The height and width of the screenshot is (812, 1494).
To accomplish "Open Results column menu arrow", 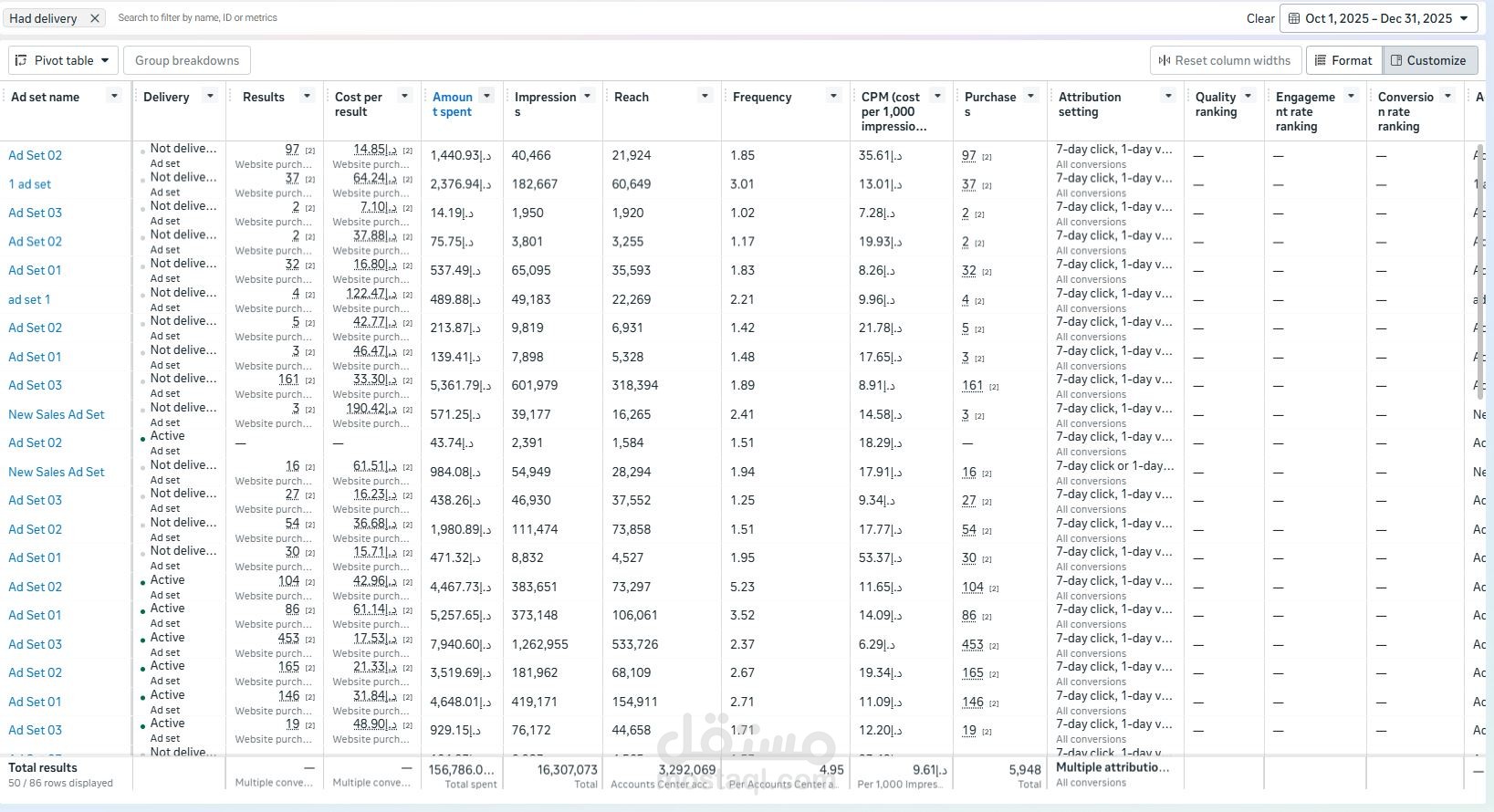I will (307, 96).
